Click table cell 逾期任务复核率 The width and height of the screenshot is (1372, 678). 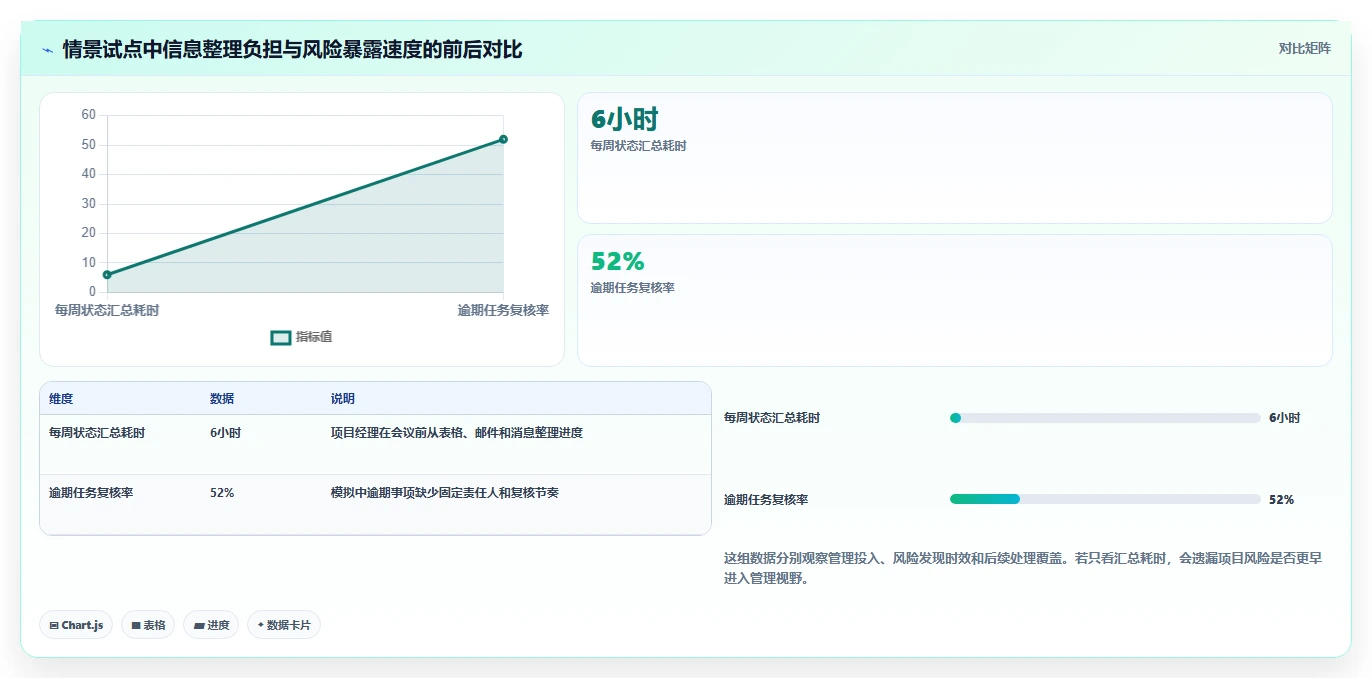[91, 493]
